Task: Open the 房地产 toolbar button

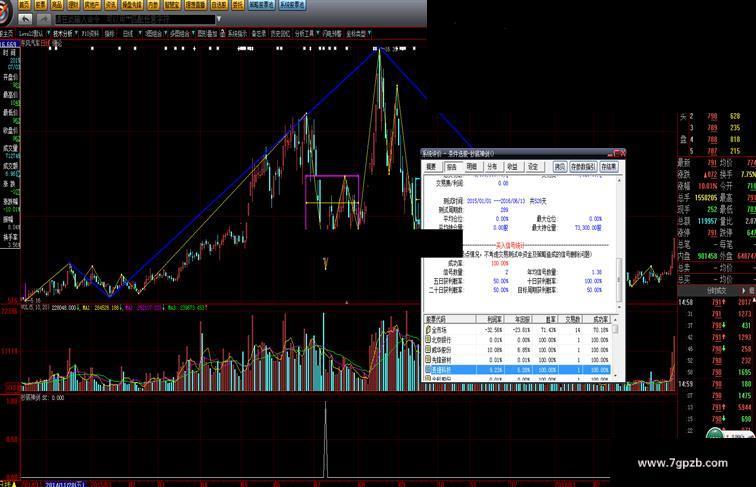Action: click(92, 5)
